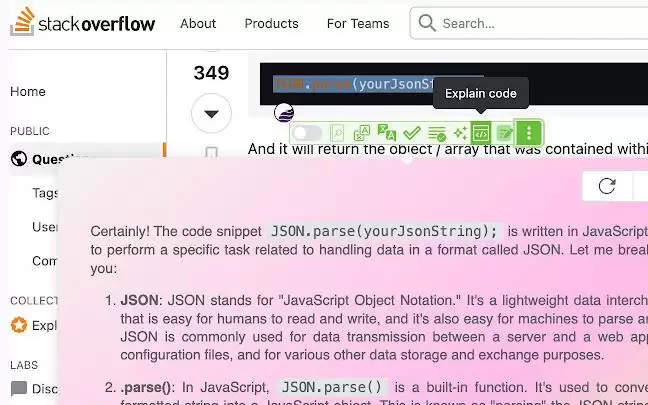Screen dimensions: 648x405
Task: Click the Stack Overflow logo
Action: pos(83,21)
